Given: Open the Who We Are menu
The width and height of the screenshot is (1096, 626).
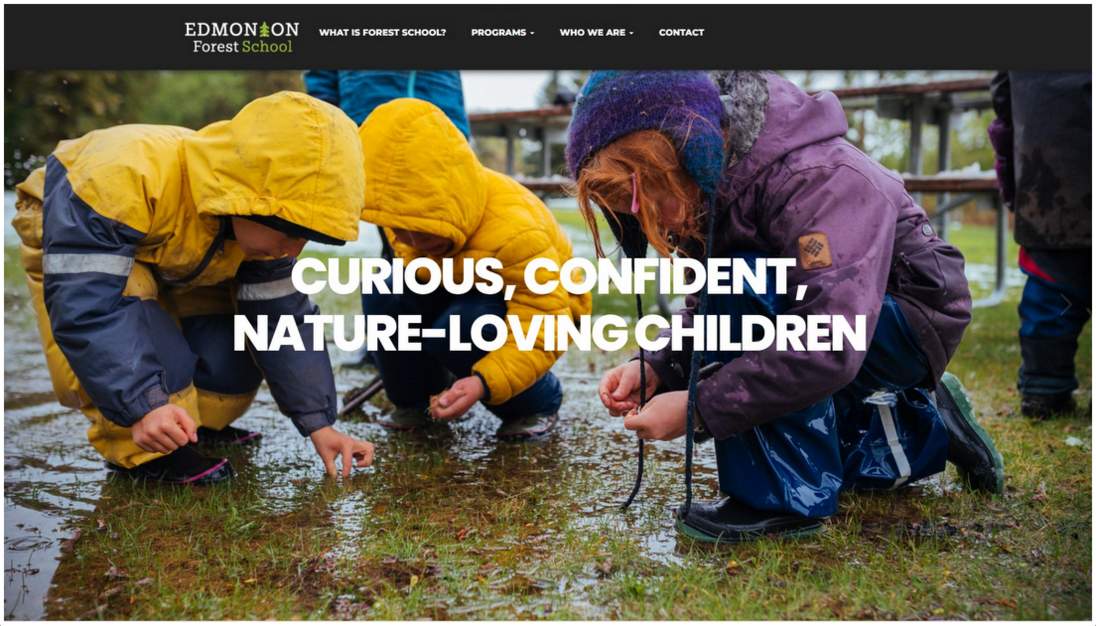Looking at the screenshot, I should click(596, 32).
